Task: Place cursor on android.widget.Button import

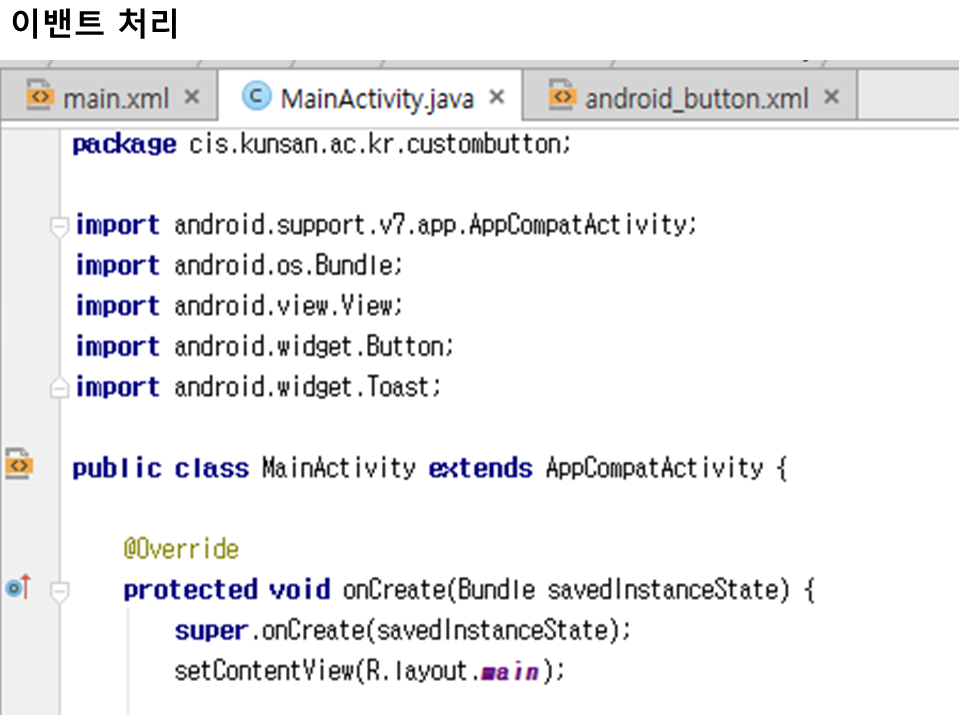Action: click(313, 347)
